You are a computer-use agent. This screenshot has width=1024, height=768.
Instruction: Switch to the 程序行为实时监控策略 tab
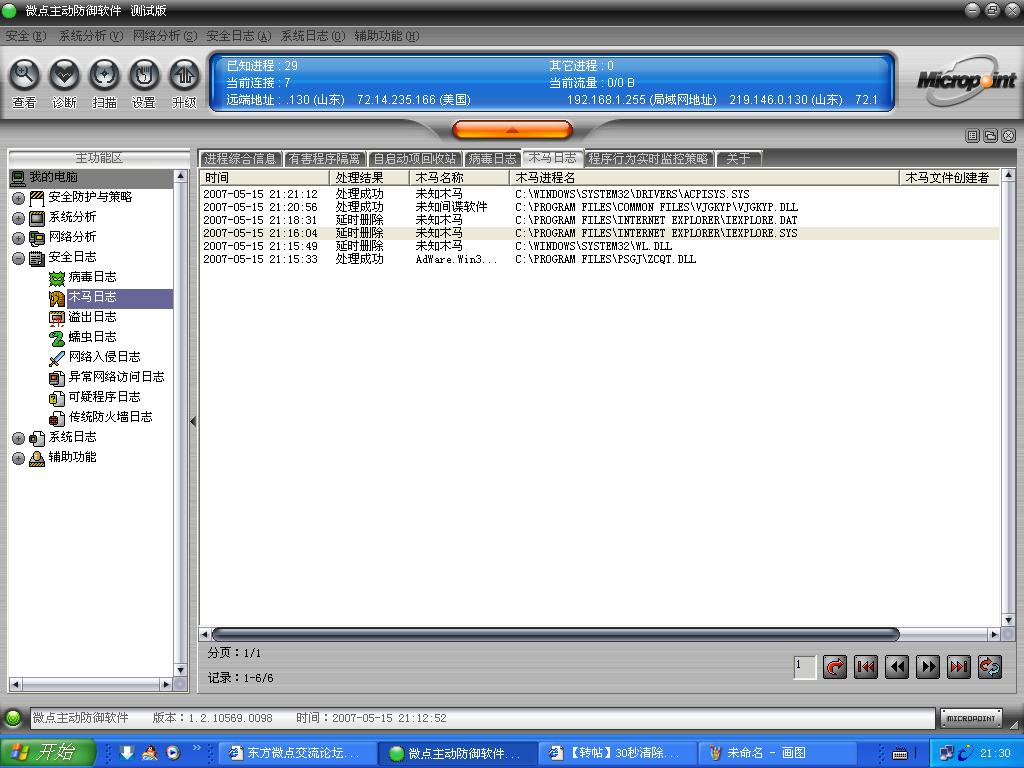[x=648, y=159]
